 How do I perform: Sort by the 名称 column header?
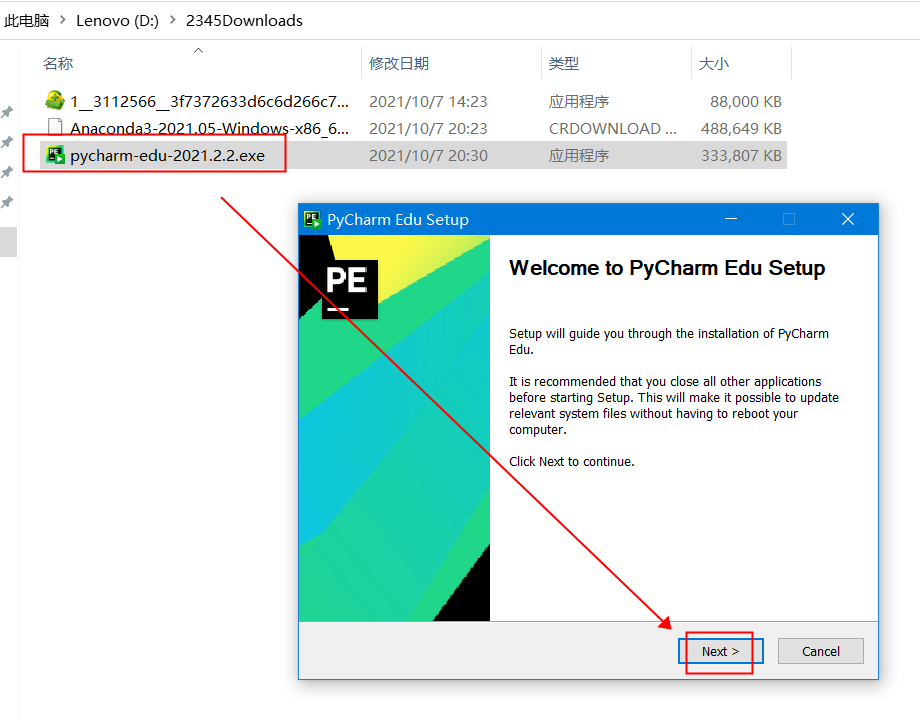point(58,63)
